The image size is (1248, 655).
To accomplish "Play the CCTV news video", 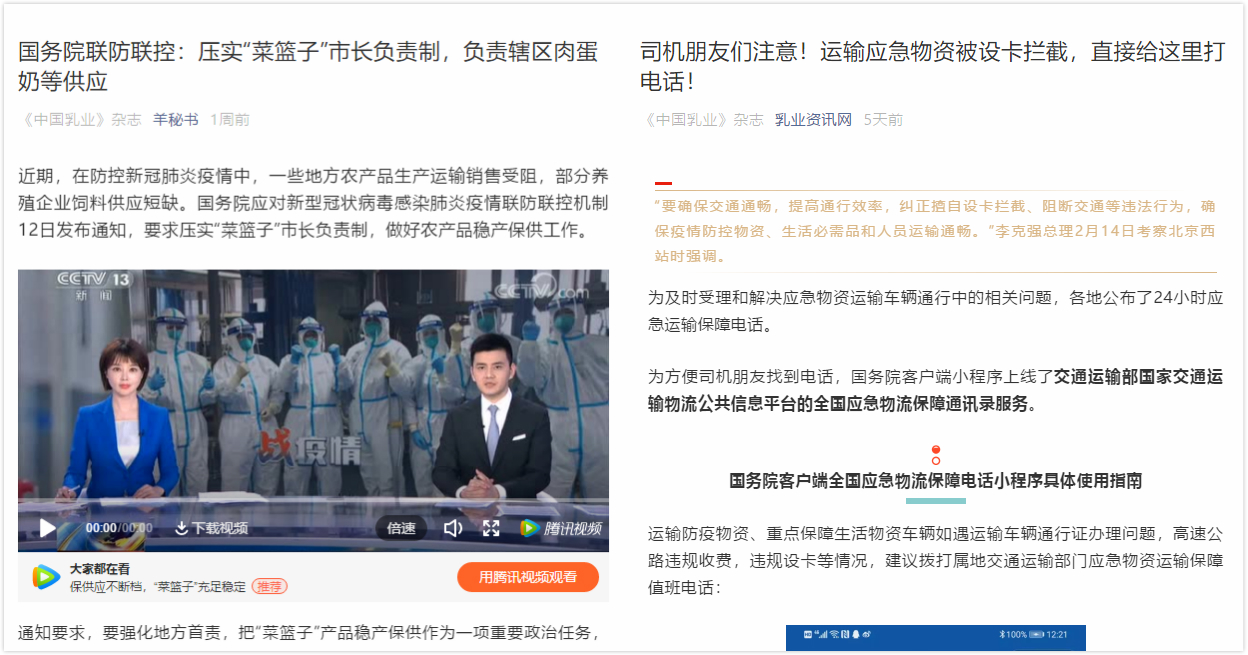I will pos(47,528).
